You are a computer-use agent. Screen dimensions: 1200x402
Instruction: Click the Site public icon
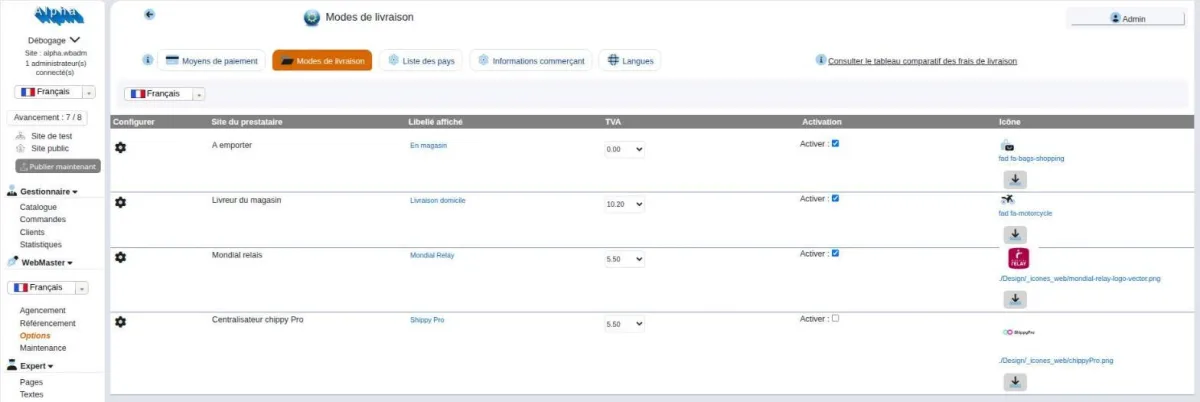coord(20,148)
